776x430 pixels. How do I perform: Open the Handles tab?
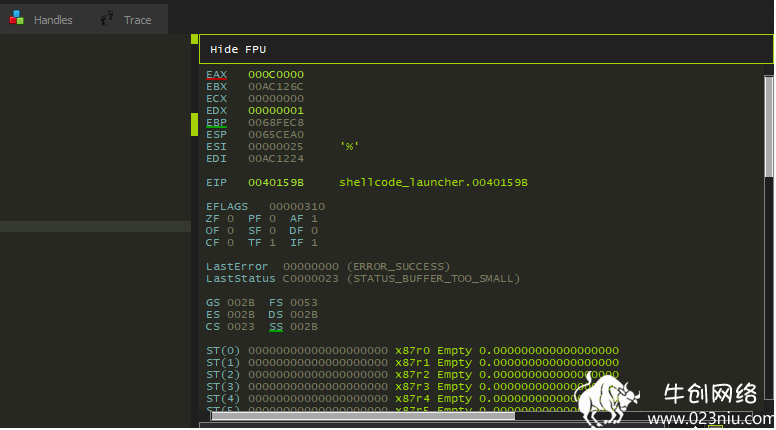pyautogui.click(x=41, y=20)
